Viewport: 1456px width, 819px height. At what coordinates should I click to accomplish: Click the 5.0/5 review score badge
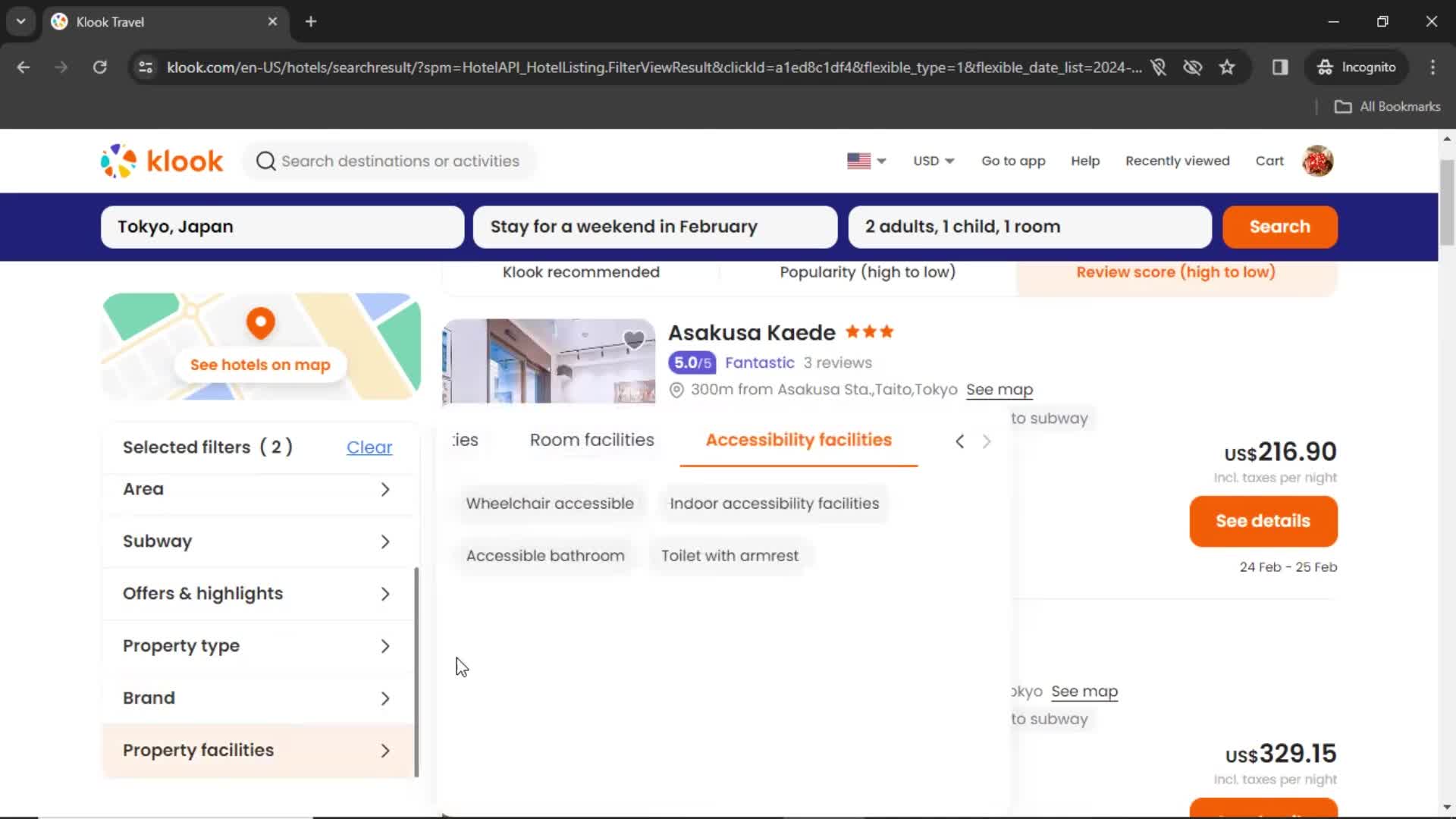point(692,363)
